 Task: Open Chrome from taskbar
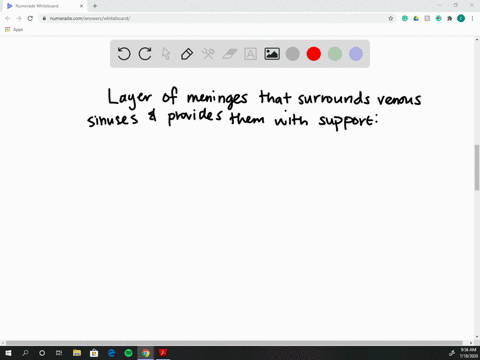(146, 353)
